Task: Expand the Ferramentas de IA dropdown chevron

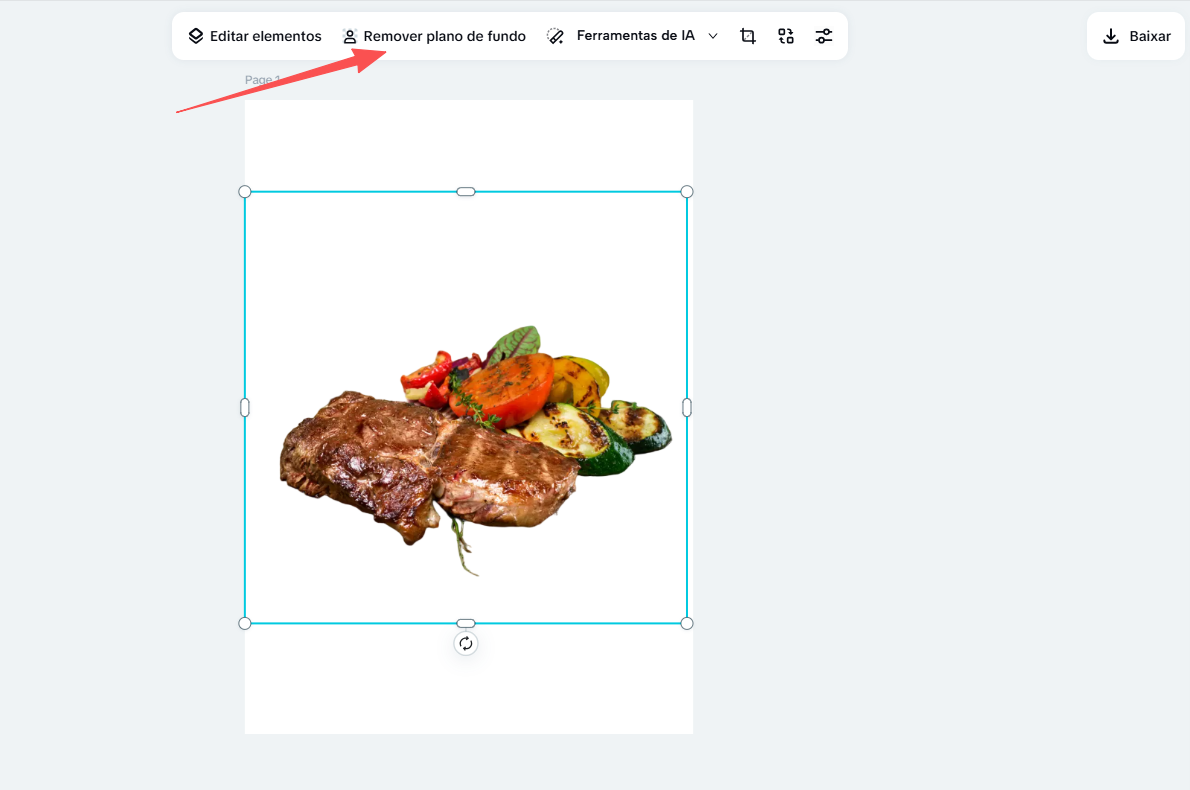Action: 713,35
